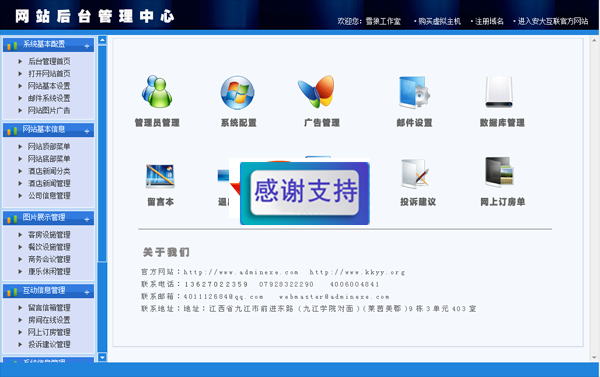Image resolution: width=600 pixels, height=377 pixels.
Task: Toggle the 图片展示管理 section header
Action: (49, 218)
